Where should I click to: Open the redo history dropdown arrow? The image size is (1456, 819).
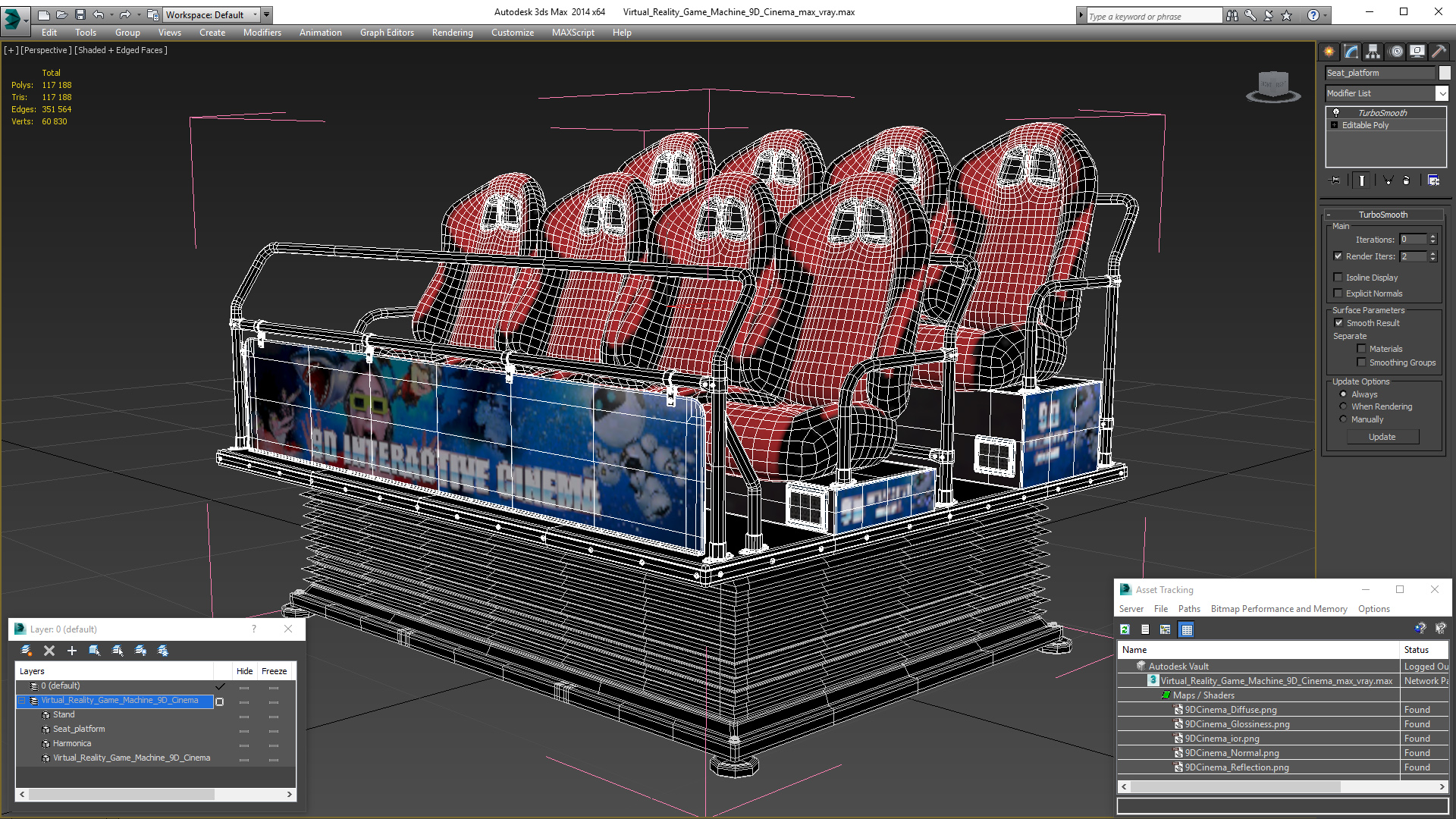pos(138,14)
